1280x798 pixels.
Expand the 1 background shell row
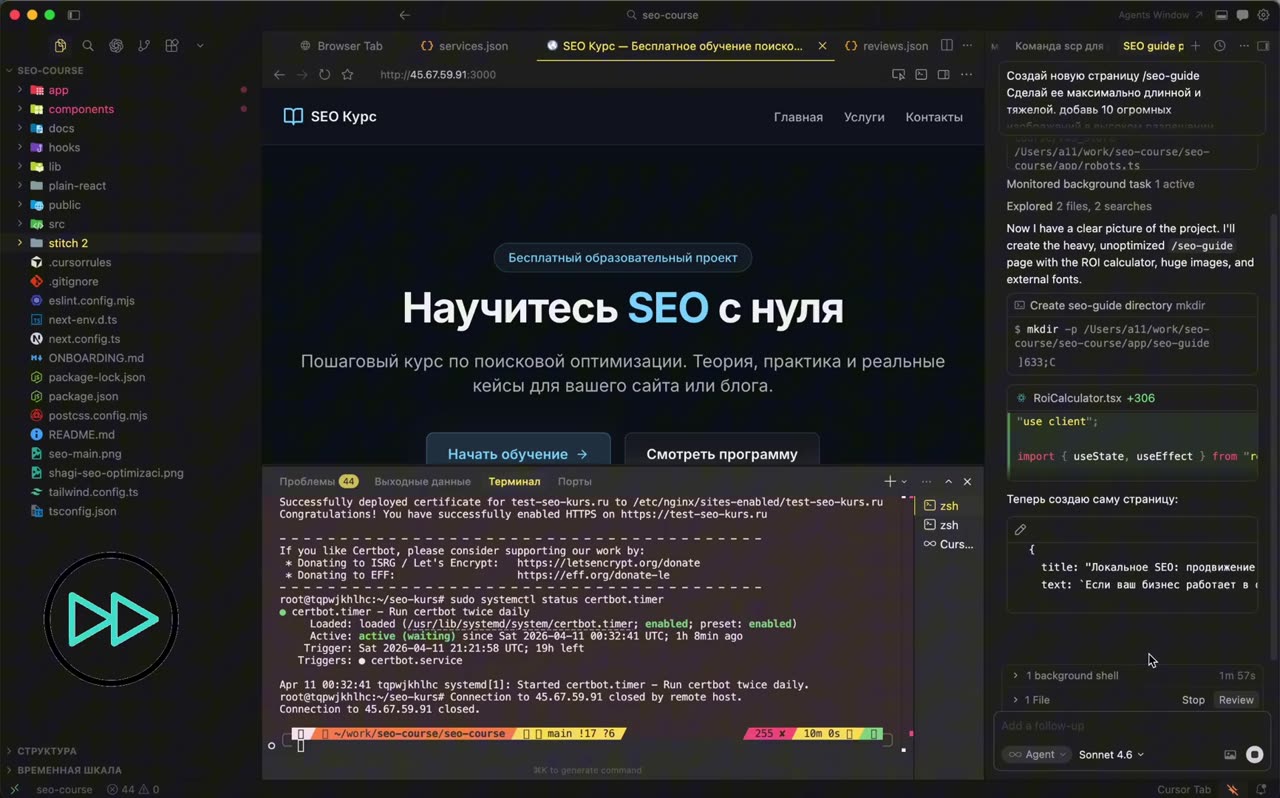click(x=1133, y=676)
